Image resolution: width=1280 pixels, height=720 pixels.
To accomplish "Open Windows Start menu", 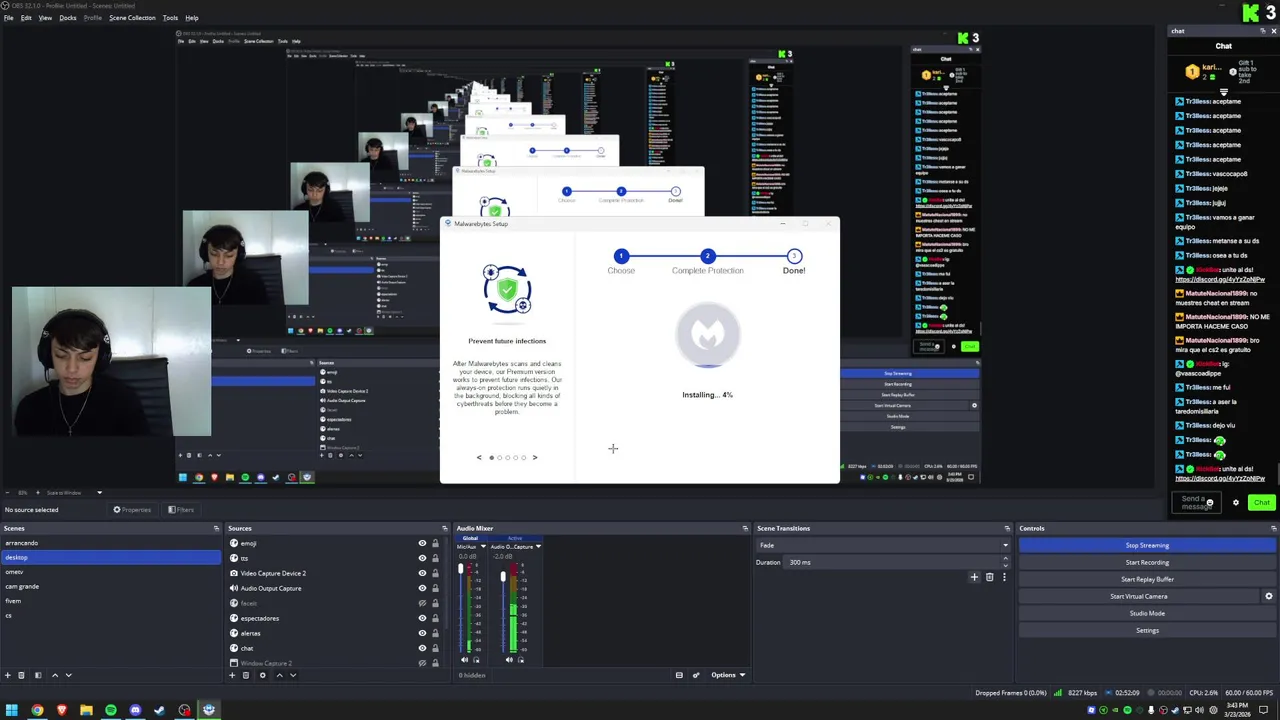I will [12, 710].
